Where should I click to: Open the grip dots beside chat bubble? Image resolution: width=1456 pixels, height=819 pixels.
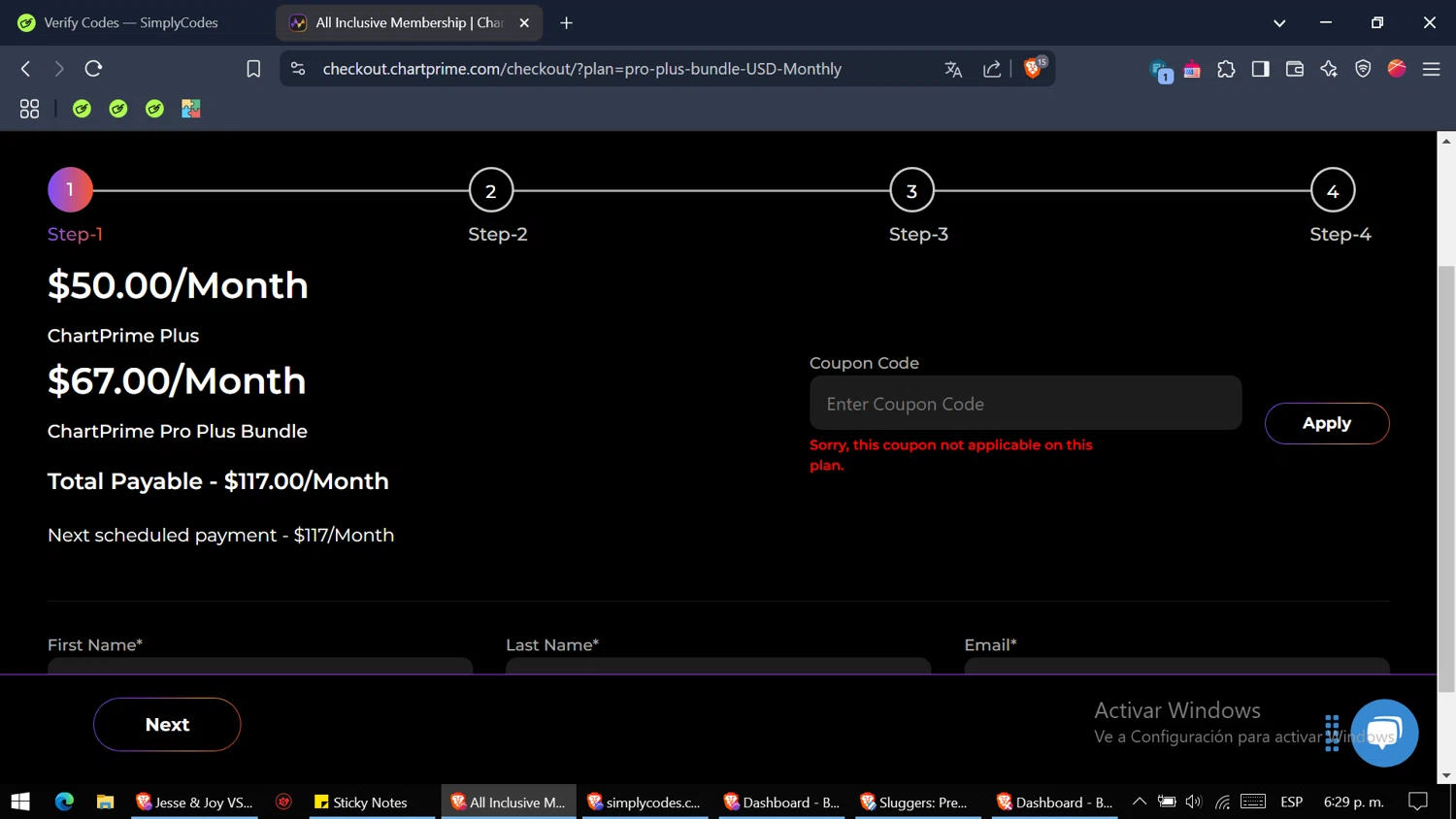[x=1332, y=733]
